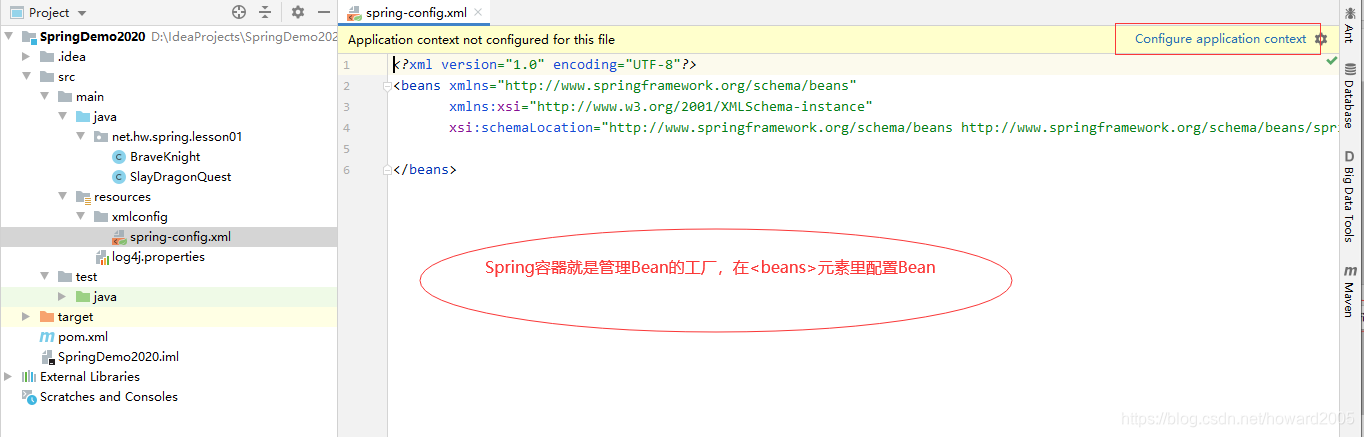Click the resources folder icon

[x=83, y=197]
